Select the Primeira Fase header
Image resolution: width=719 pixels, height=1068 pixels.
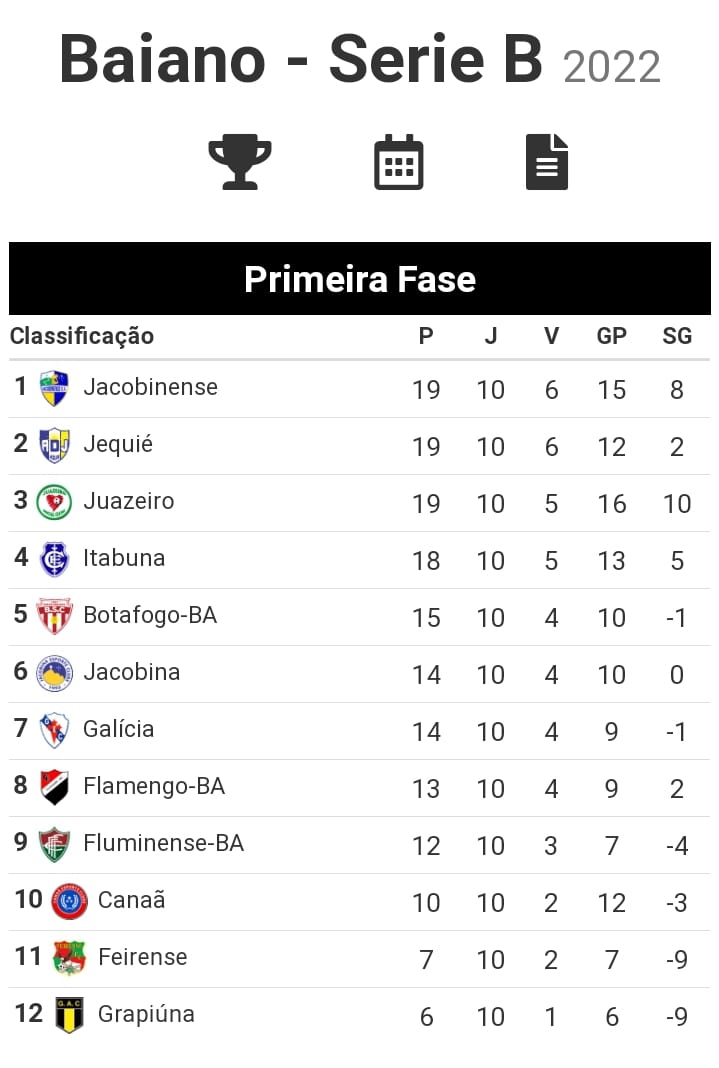(x=360, y=279)
